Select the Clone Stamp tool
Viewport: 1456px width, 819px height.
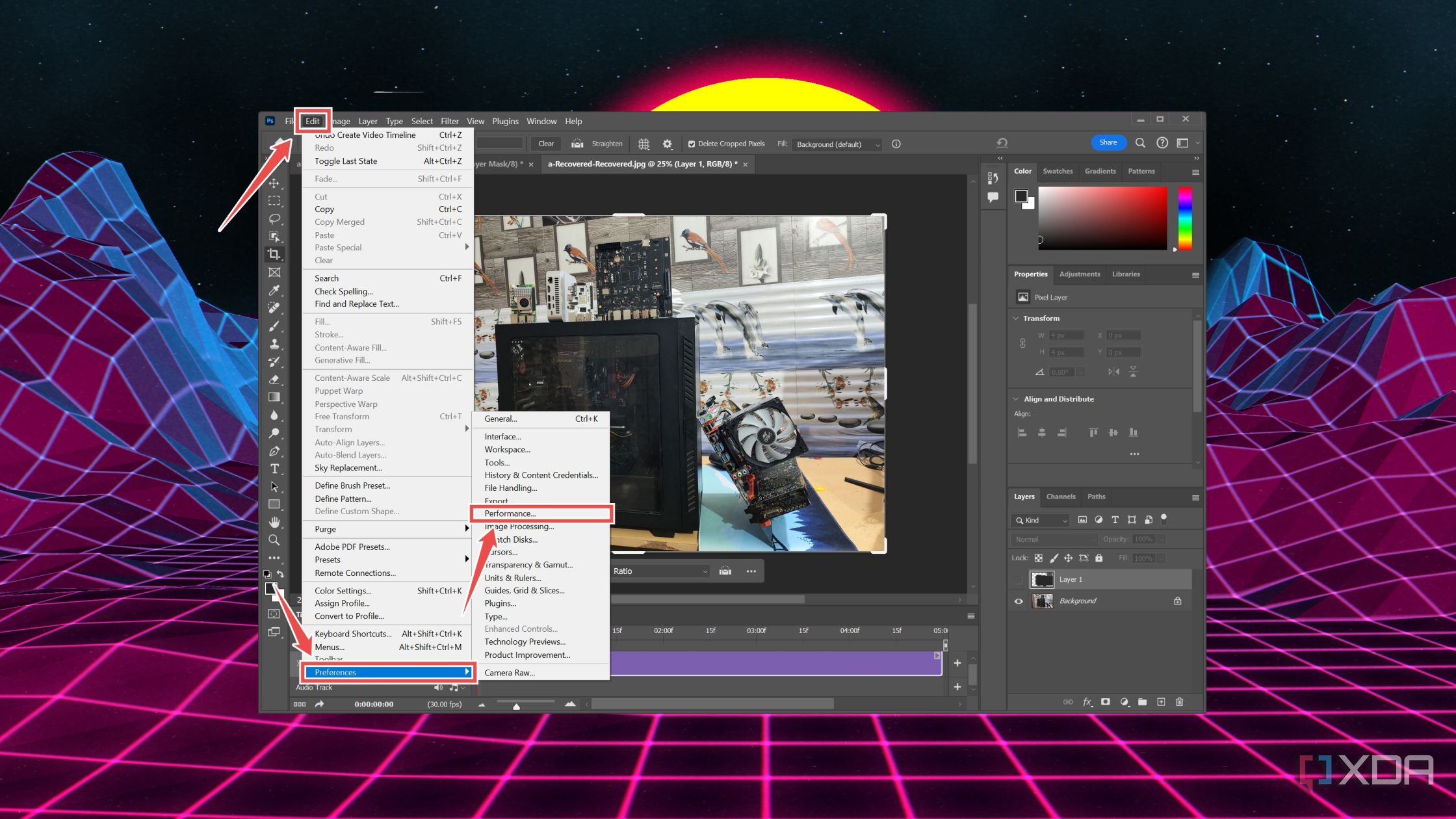point(274,344)
